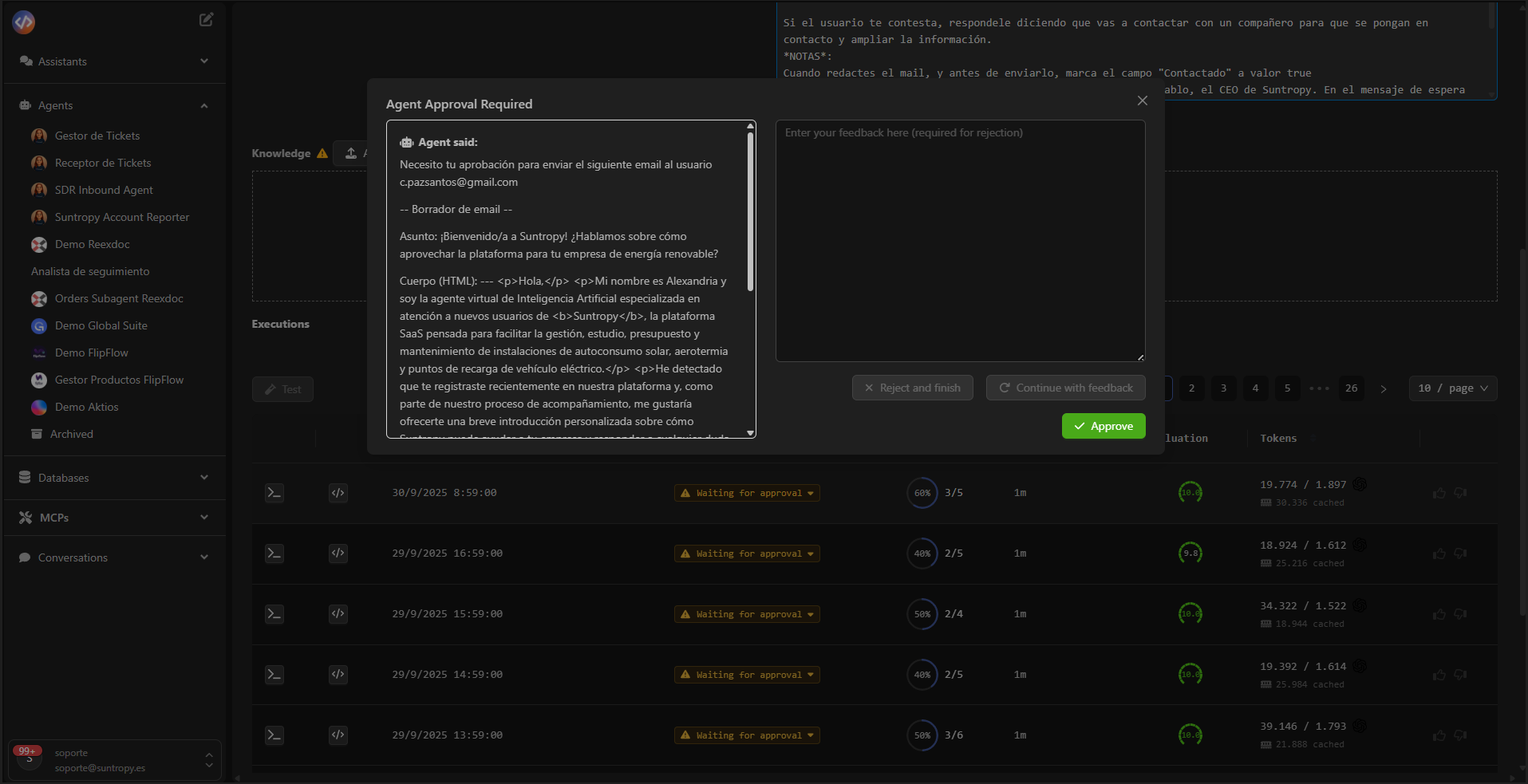1528x784 pixels.
Task: Go to executions page 26
Action: click(x=1351, y=388)
